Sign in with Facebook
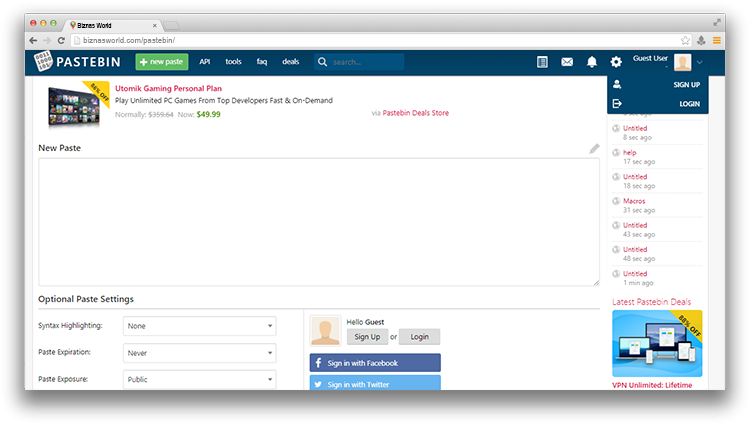 (375, 363)
